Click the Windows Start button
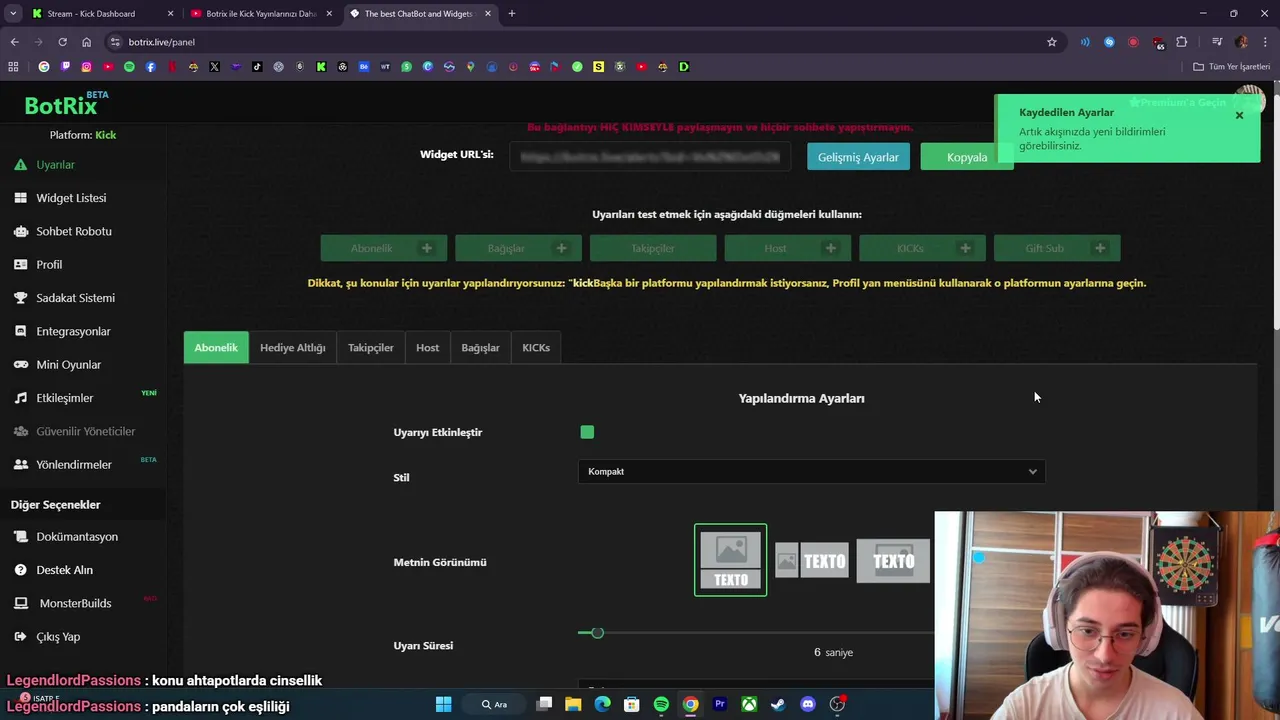 click(443, 704)
